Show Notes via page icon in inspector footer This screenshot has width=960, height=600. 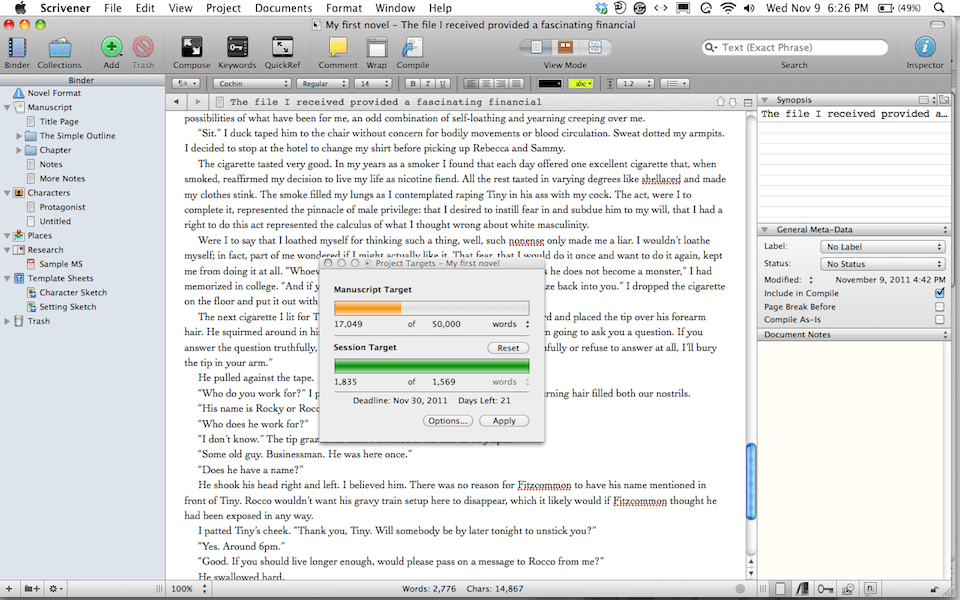point(780,589)
